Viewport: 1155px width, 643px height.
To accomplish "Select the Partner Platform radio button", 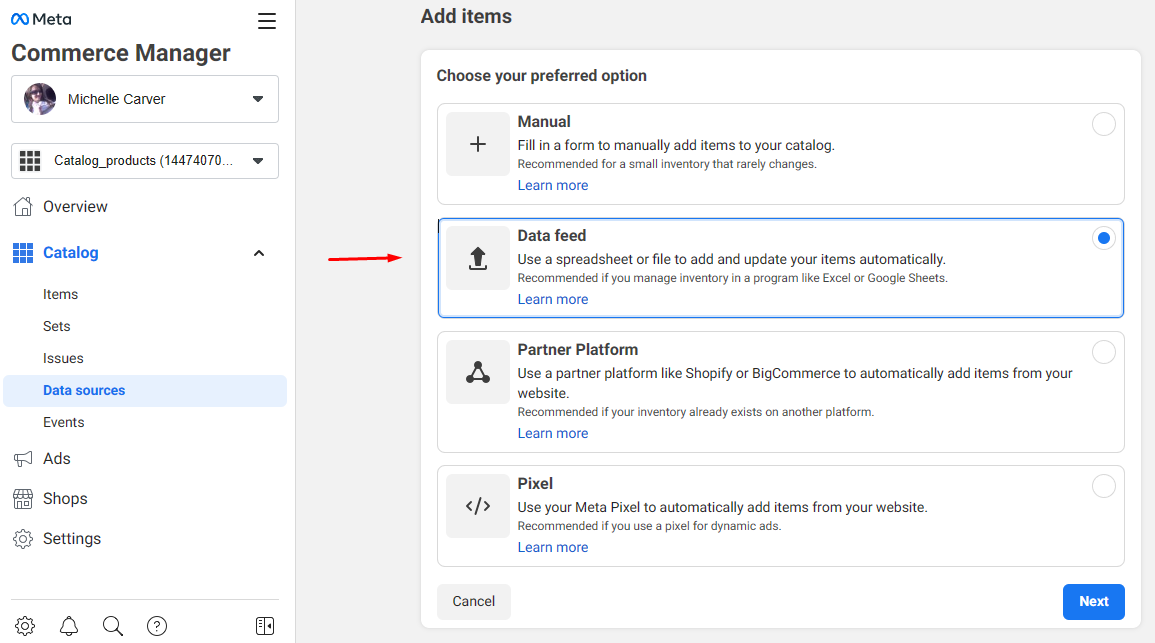I will click(x=1103, y=352).
